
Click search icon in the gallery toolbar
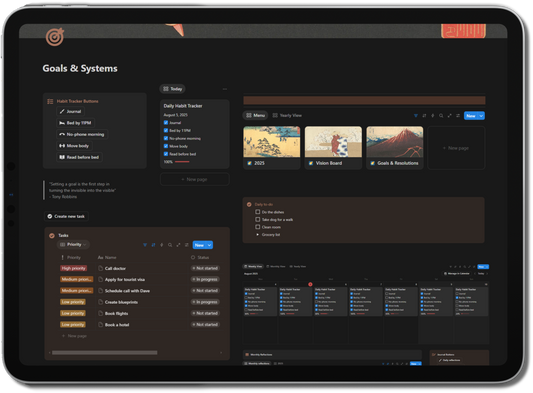(441, 116)
